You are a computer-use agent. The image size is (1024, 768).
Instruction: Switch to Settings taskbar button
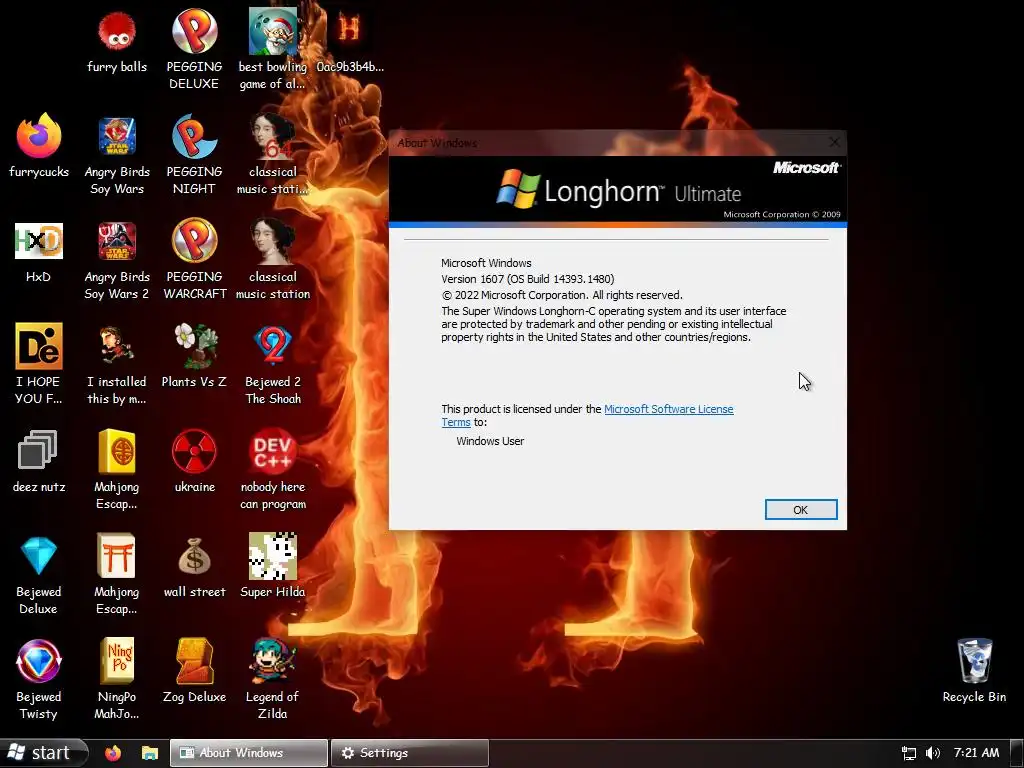(x=409, y=753)
